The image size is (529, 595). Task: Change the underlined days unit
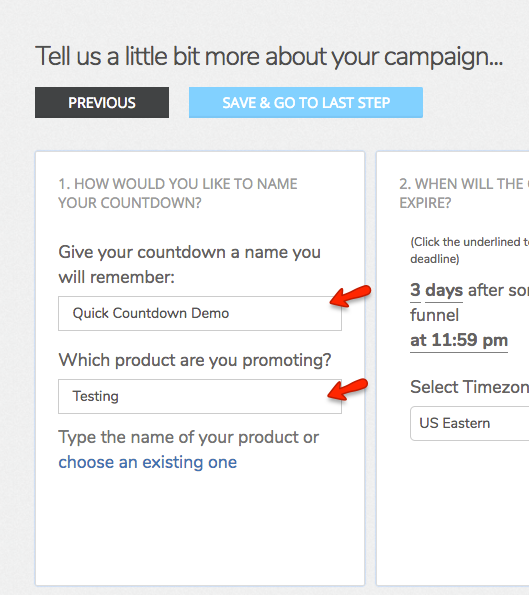pyautogui.click(x=444, y=291)
